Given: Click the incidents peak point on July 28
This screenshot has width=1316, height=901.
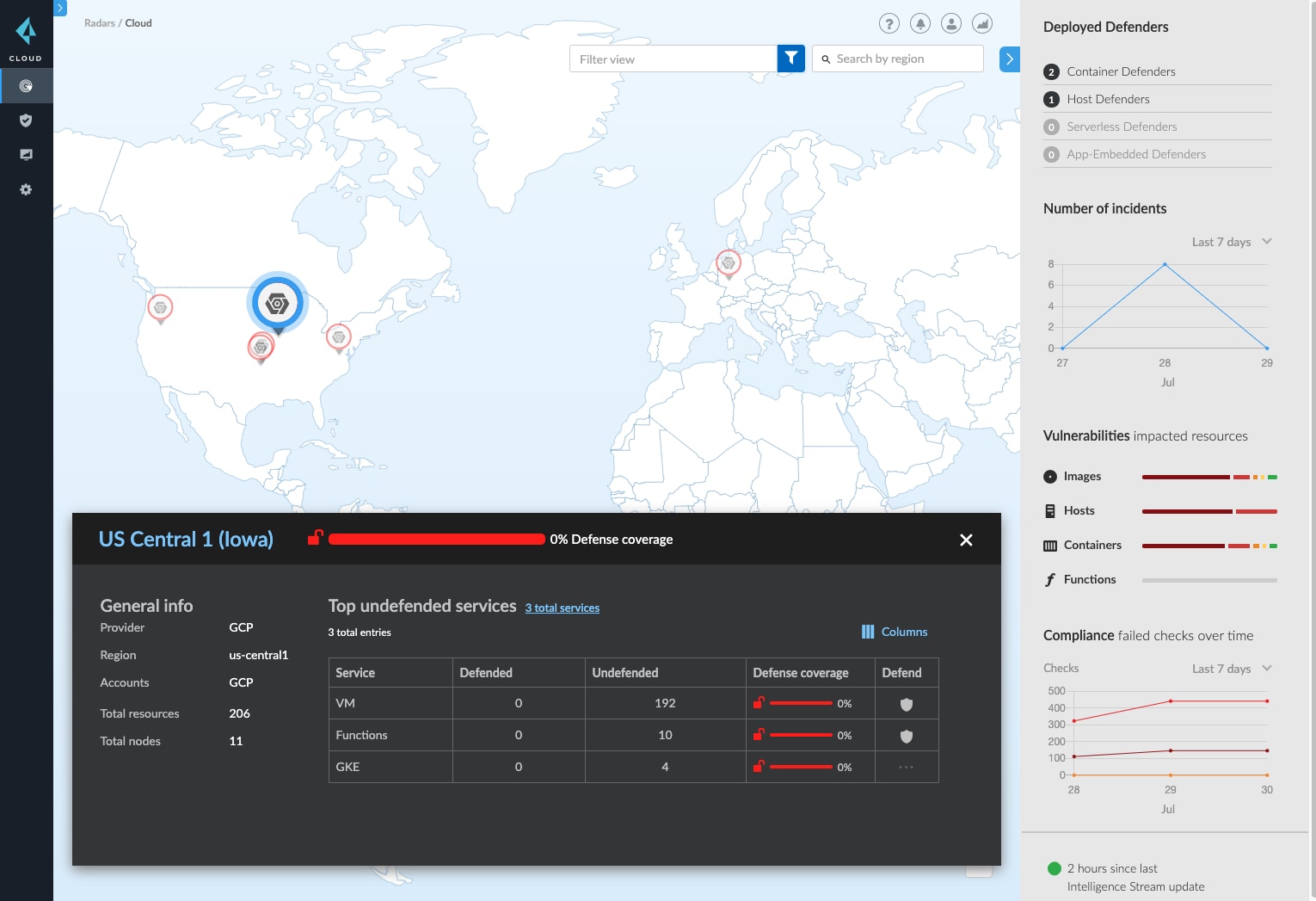Looking at the screenshot, I should (x=1165, y=264).
